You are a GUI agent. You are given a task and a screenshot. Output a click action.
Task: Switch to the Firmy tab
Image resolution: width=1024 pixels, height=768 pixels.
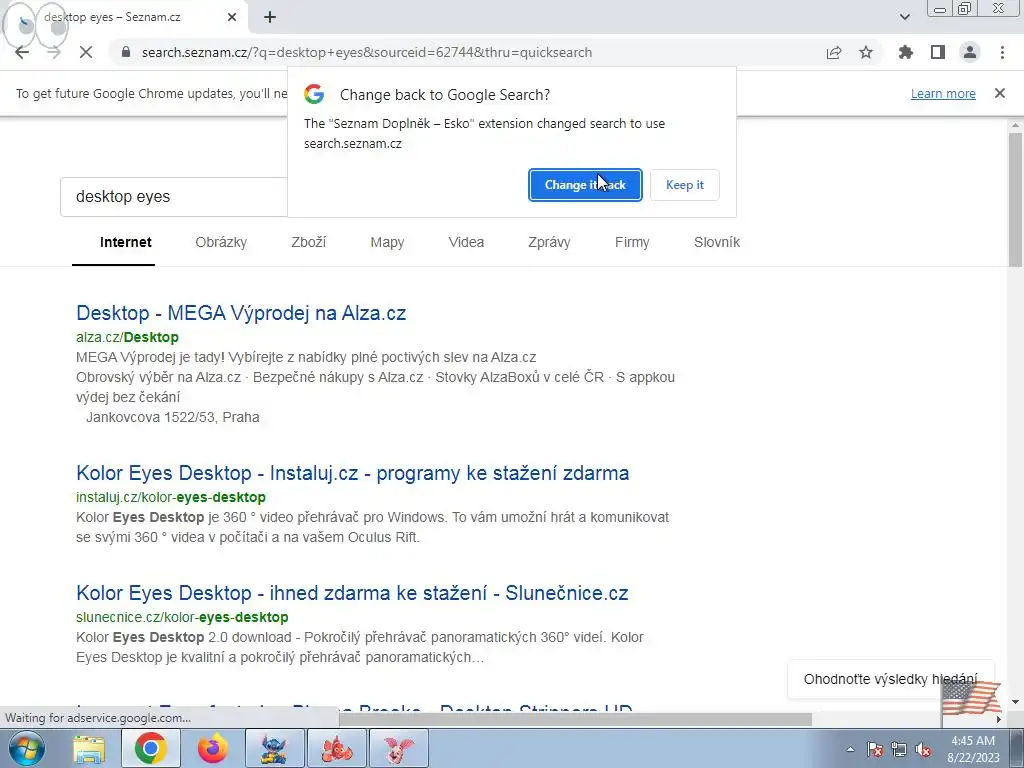[x=632, y=242]
